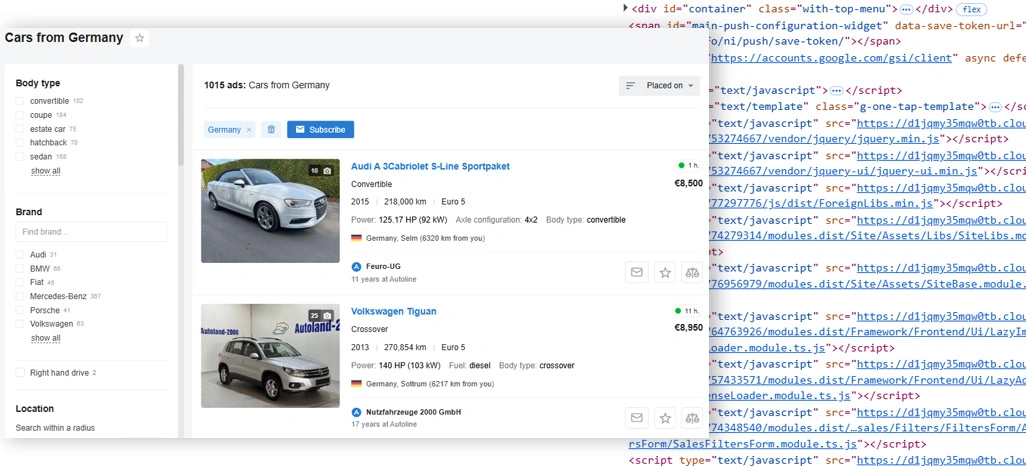Compare the Audi A3 Cabriolet listing
Image resolution: width=1026 pixels, height=466 pixels.
pyautogui.click(x=692, y=272)
